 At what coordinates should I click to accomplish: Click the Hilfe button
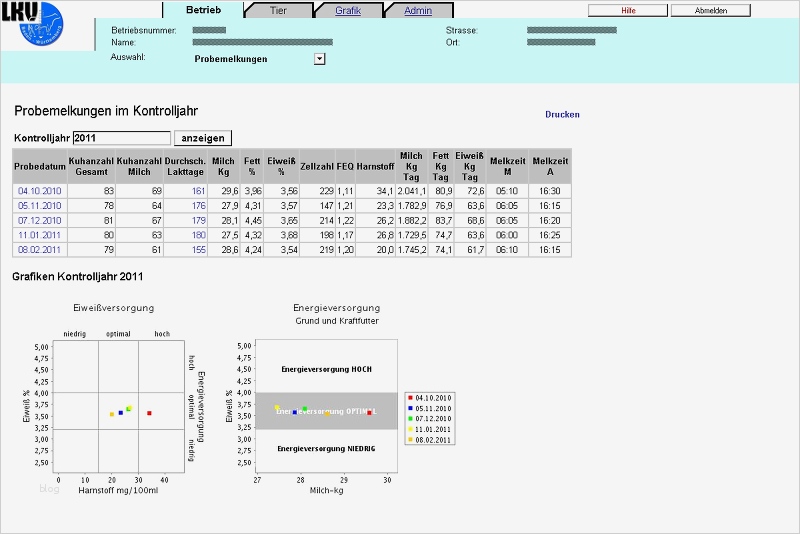pos(628,10)
